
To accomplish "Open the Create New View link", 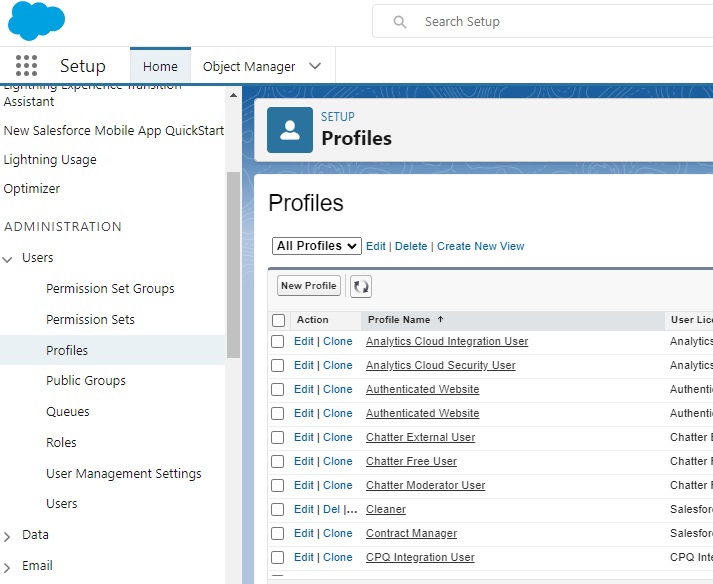I will [x=480, y=246].
